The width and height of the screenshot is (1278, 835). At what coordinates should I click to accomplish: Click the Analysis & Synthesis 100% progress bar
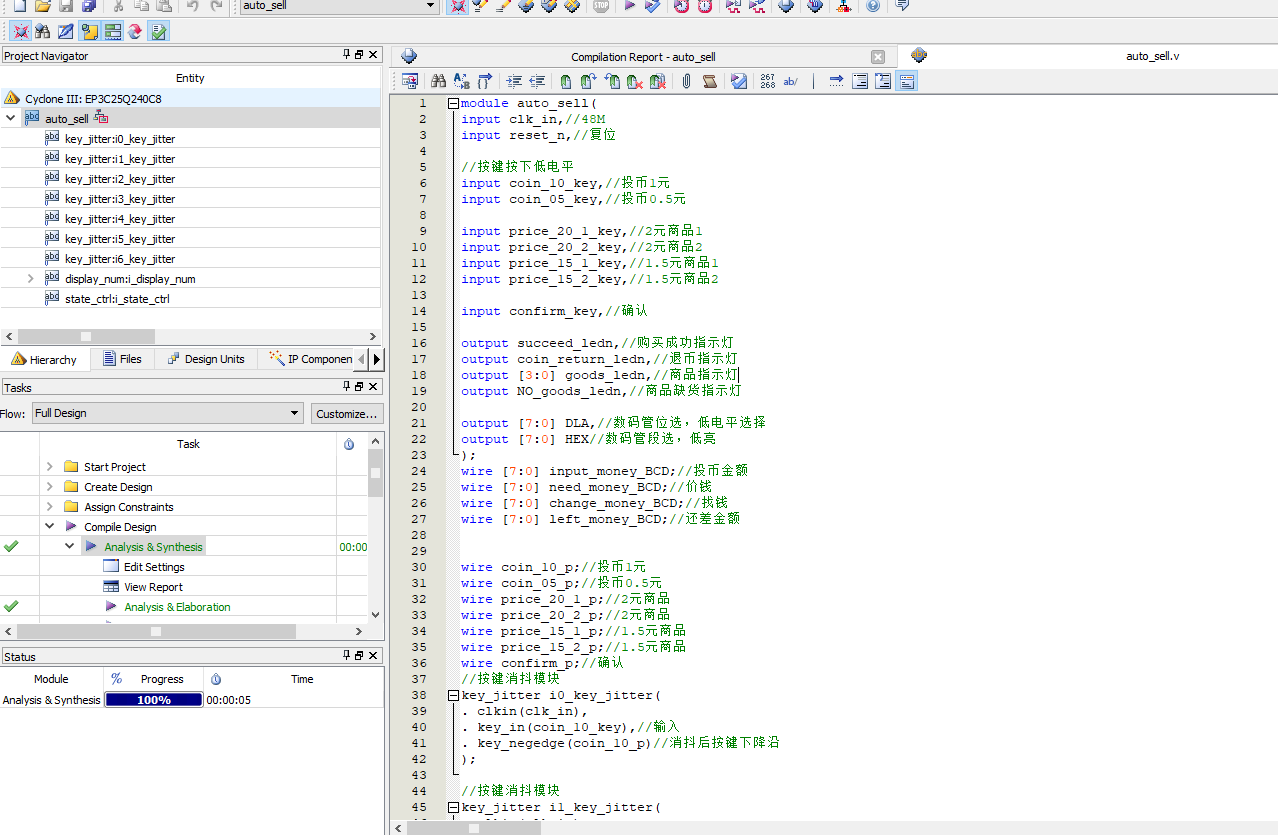[x=153, y=700]
